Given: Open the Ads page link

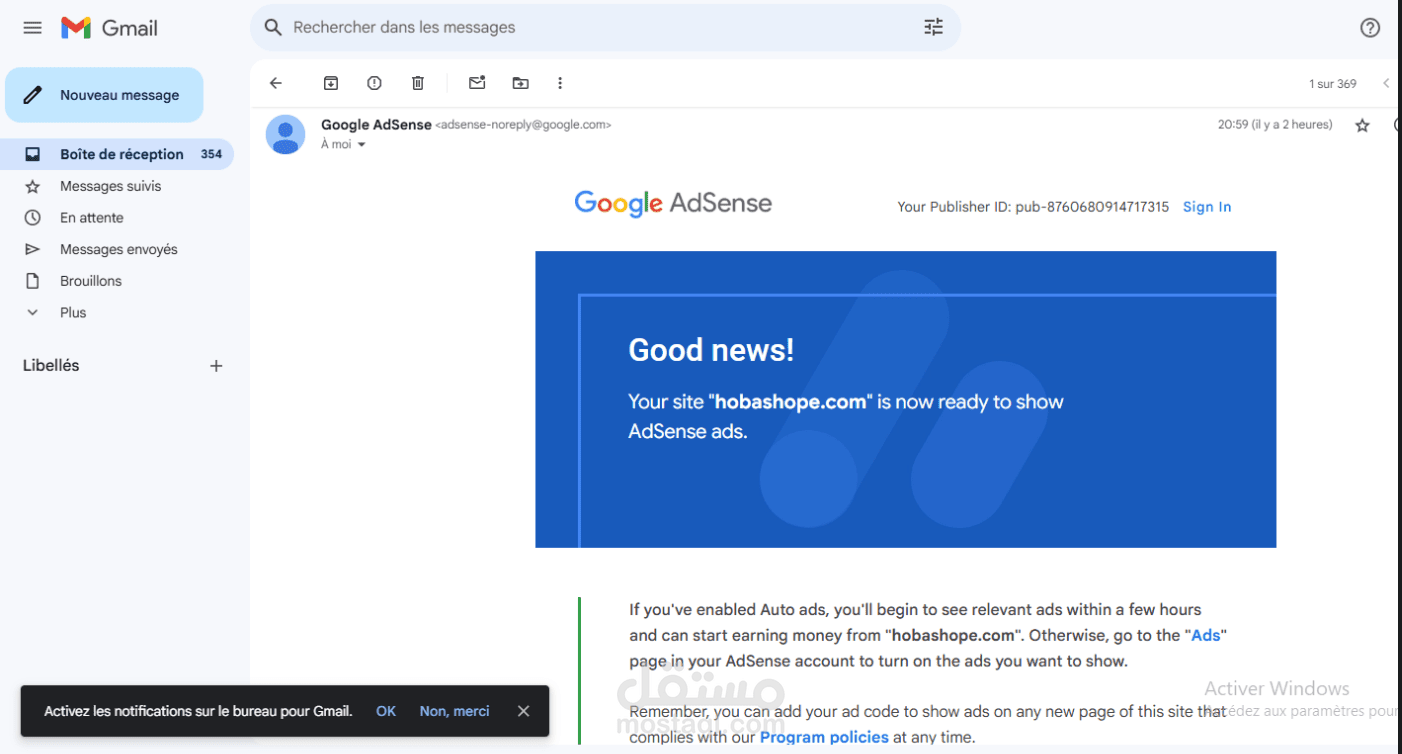Looking at the screenshot, I should pyautogui.click(x=1206, y=635).
